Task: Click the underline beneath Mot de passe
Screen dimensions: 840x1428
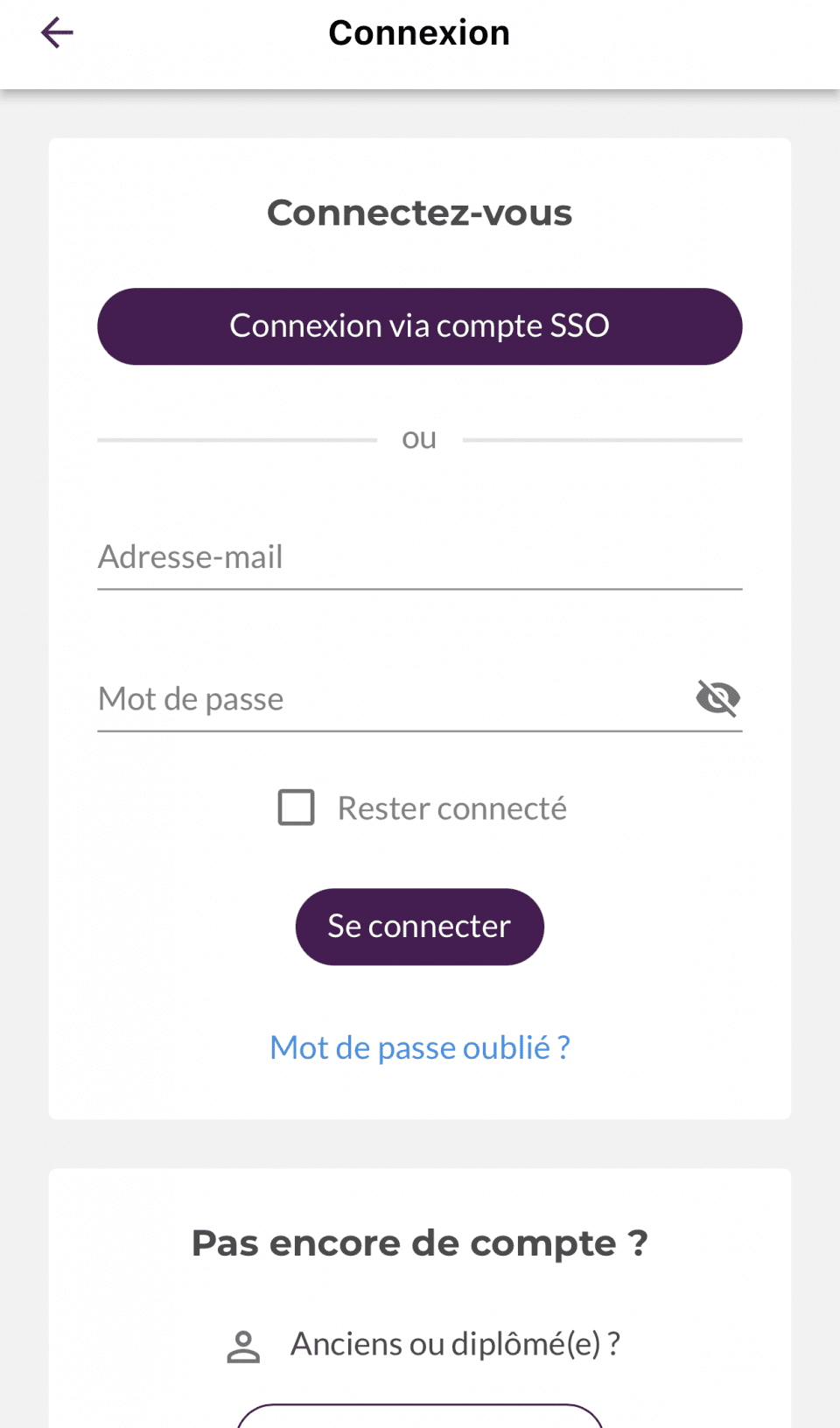Action: point(420,731)
